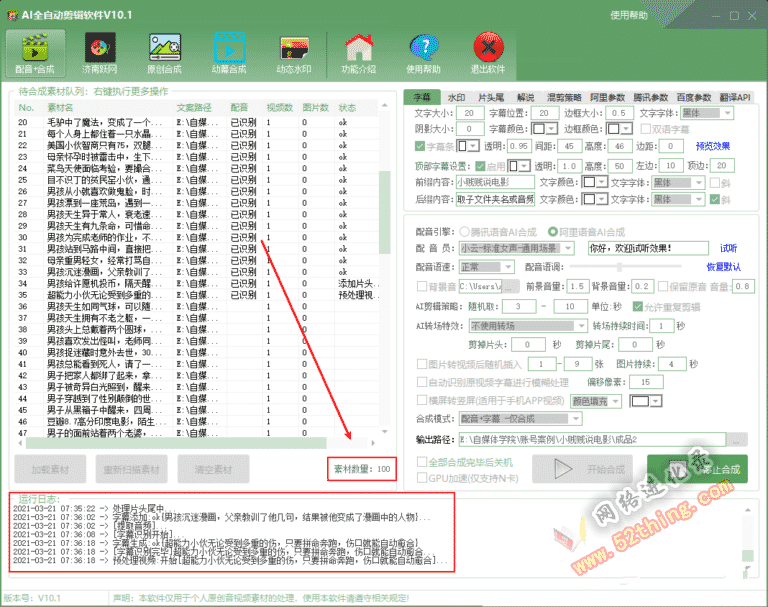Viewport: 768px width, 607px height.
Task: Open the 字幕颜色 color picker
Action: click(x=543, y=129)
